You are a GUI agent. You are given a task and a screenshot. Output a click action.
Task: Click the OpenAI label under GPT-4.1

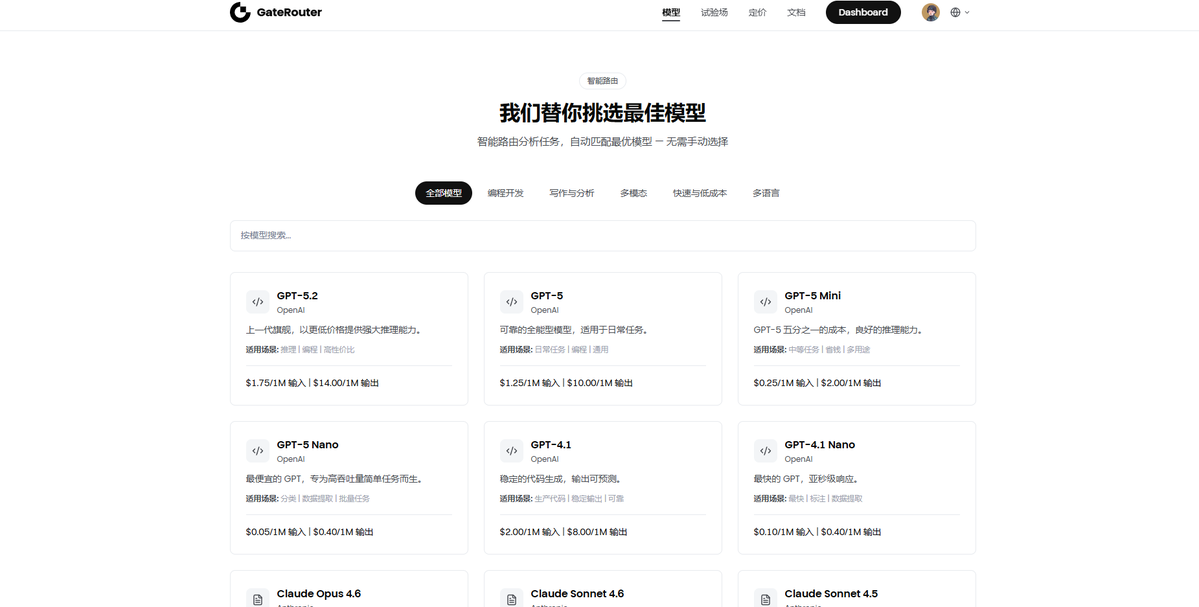point(544,459)
